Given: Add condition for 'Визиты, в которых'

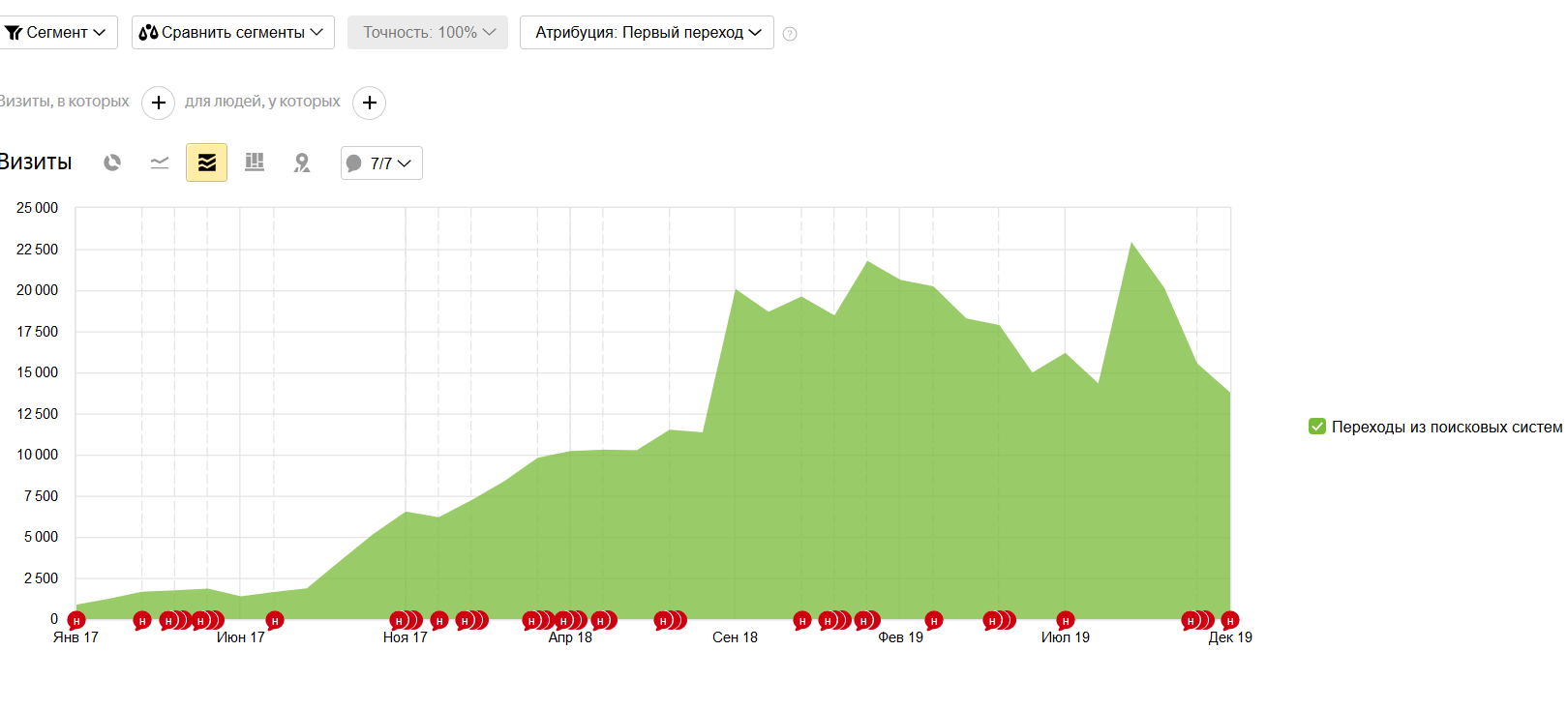Looking at the screenshot, I should click(159, 103).
